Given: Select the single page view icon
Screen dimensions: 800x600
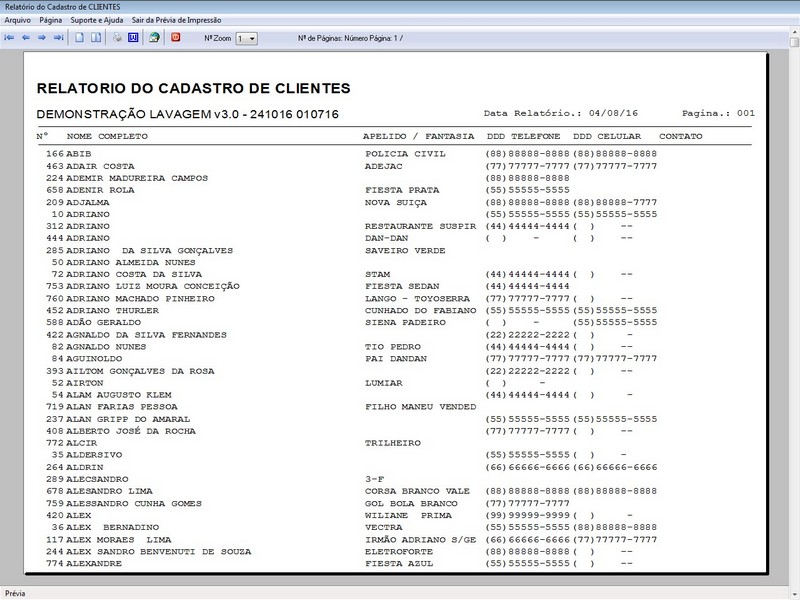Looking at the screenshot, I should pos(79,38).
